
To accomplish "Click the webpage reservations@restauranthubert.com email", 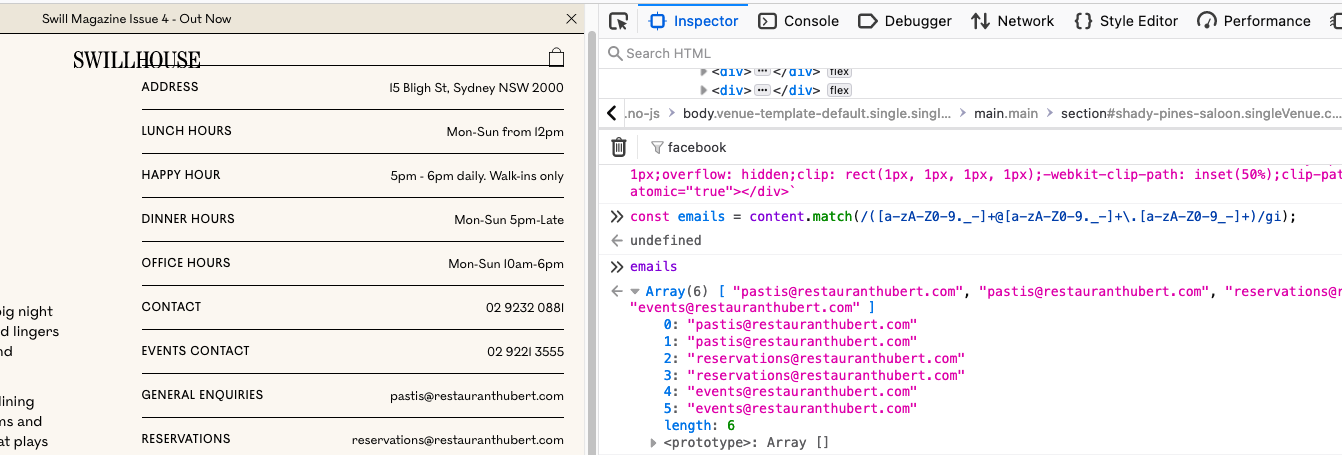I will tap(458, 440).
